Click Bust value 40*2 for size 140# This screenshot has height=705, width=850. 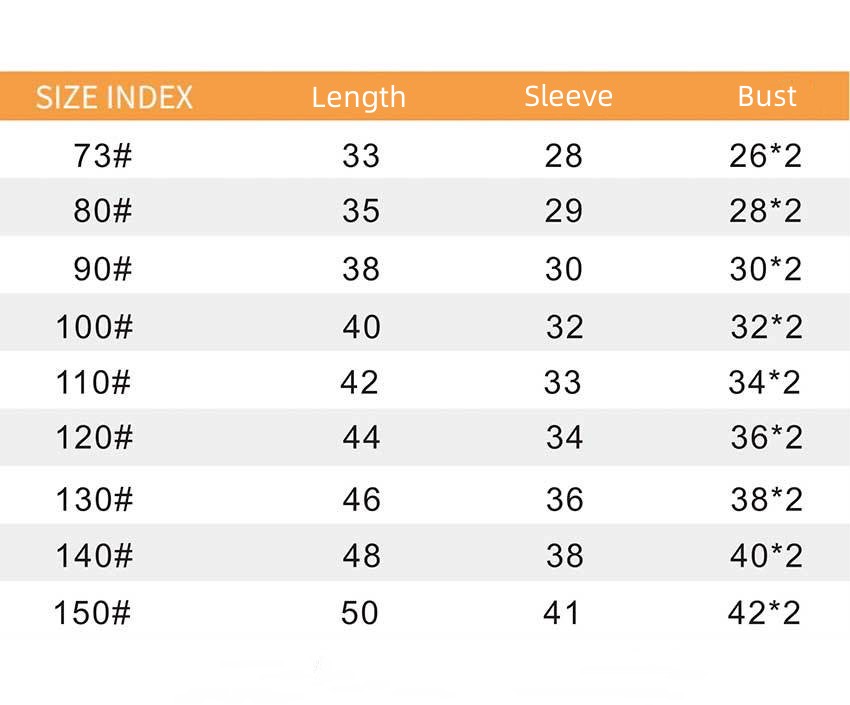(766, 555)
